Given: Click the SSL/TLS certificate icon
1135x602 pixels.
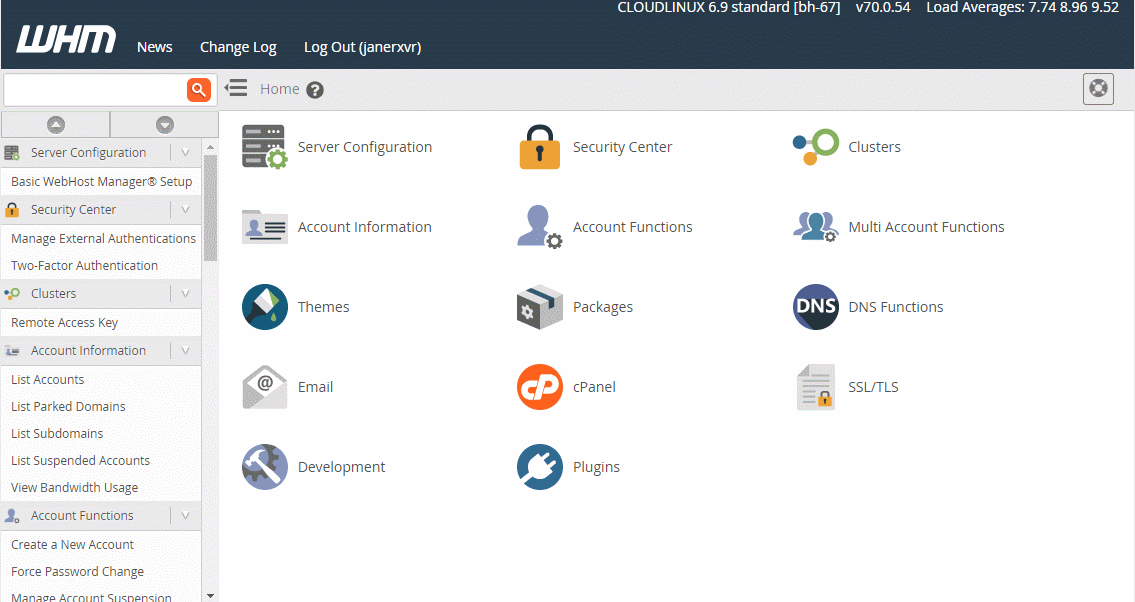Looking at the screenshot, I should tap(815, 387).
